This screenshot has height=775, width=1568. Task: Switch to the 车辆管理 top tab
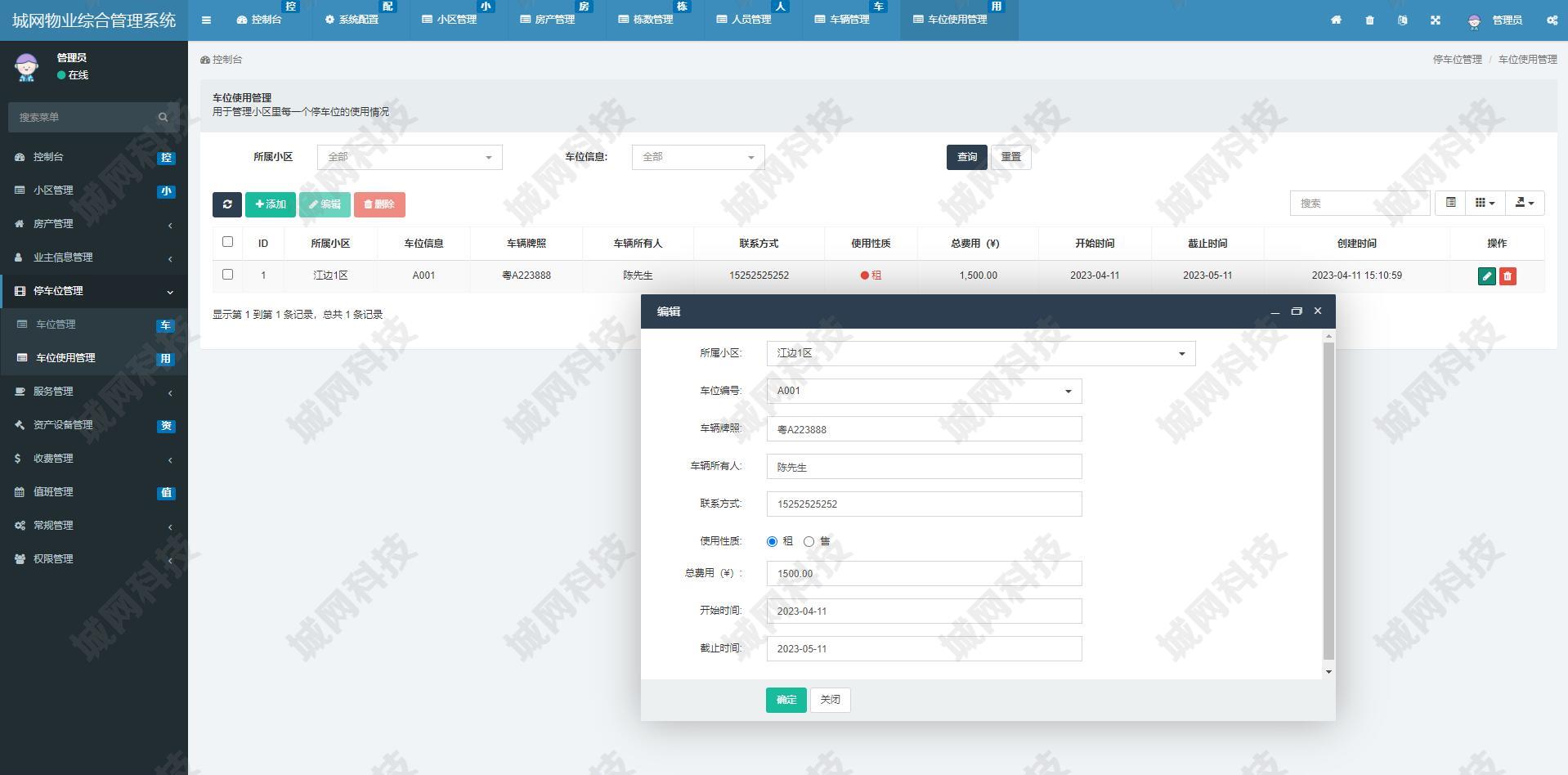tap(850, 20)
